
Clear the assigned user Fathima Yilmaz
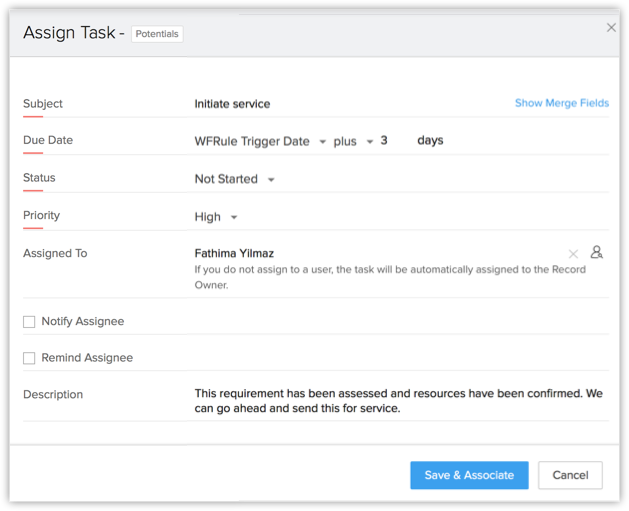[573, 254]
